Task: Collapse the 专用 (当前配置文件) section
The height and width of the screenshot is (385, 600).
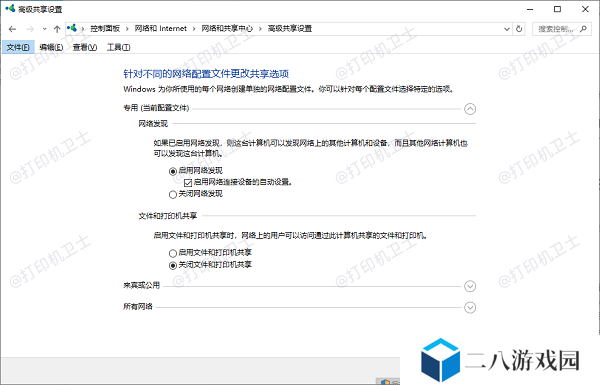Action: (x=470, y=109)
